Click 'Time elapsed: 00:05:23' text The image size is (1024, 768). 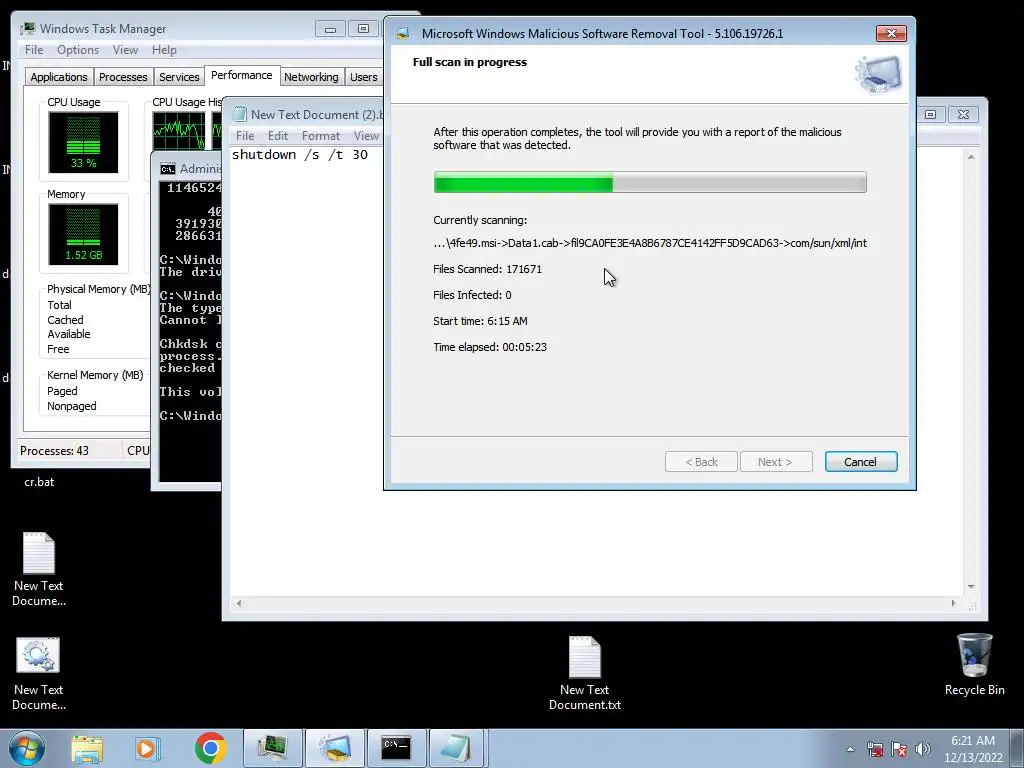pyautogui.click(x=490, y=347)
